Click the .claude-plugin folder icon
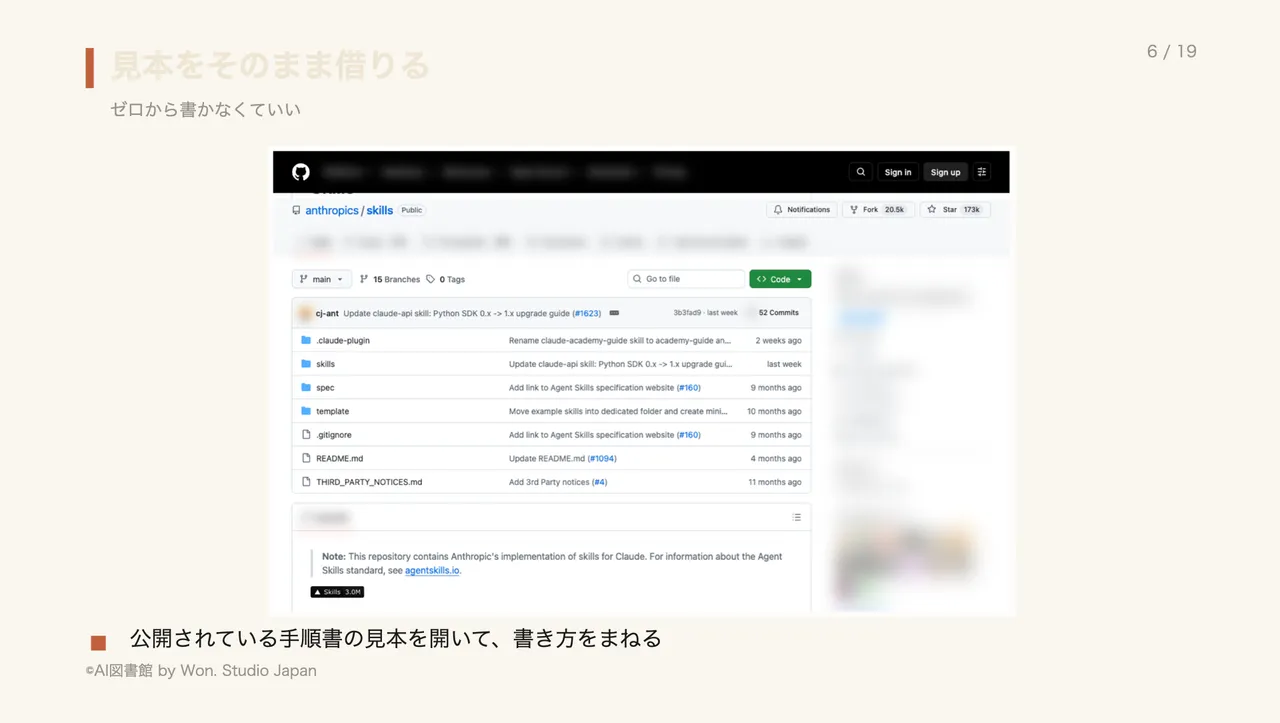Screen dimensions: 1280x723 click(306, 340)
